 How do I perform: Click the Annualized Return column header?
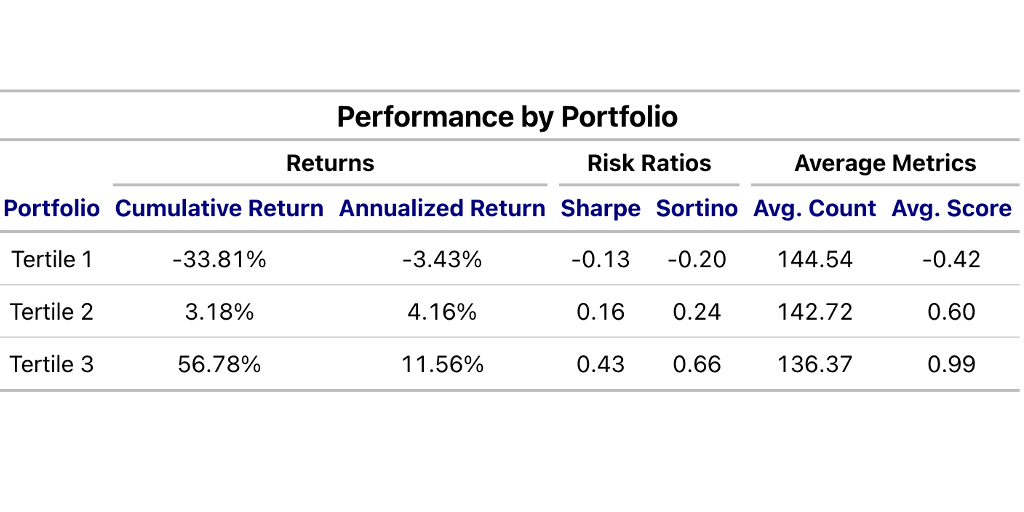(442, 209)
